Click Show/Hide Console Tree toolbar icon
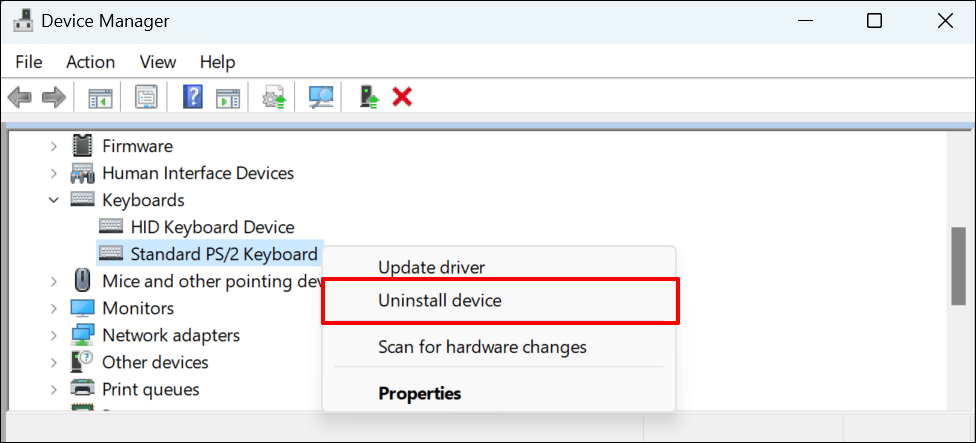The image size is (976, 443). 100,97
